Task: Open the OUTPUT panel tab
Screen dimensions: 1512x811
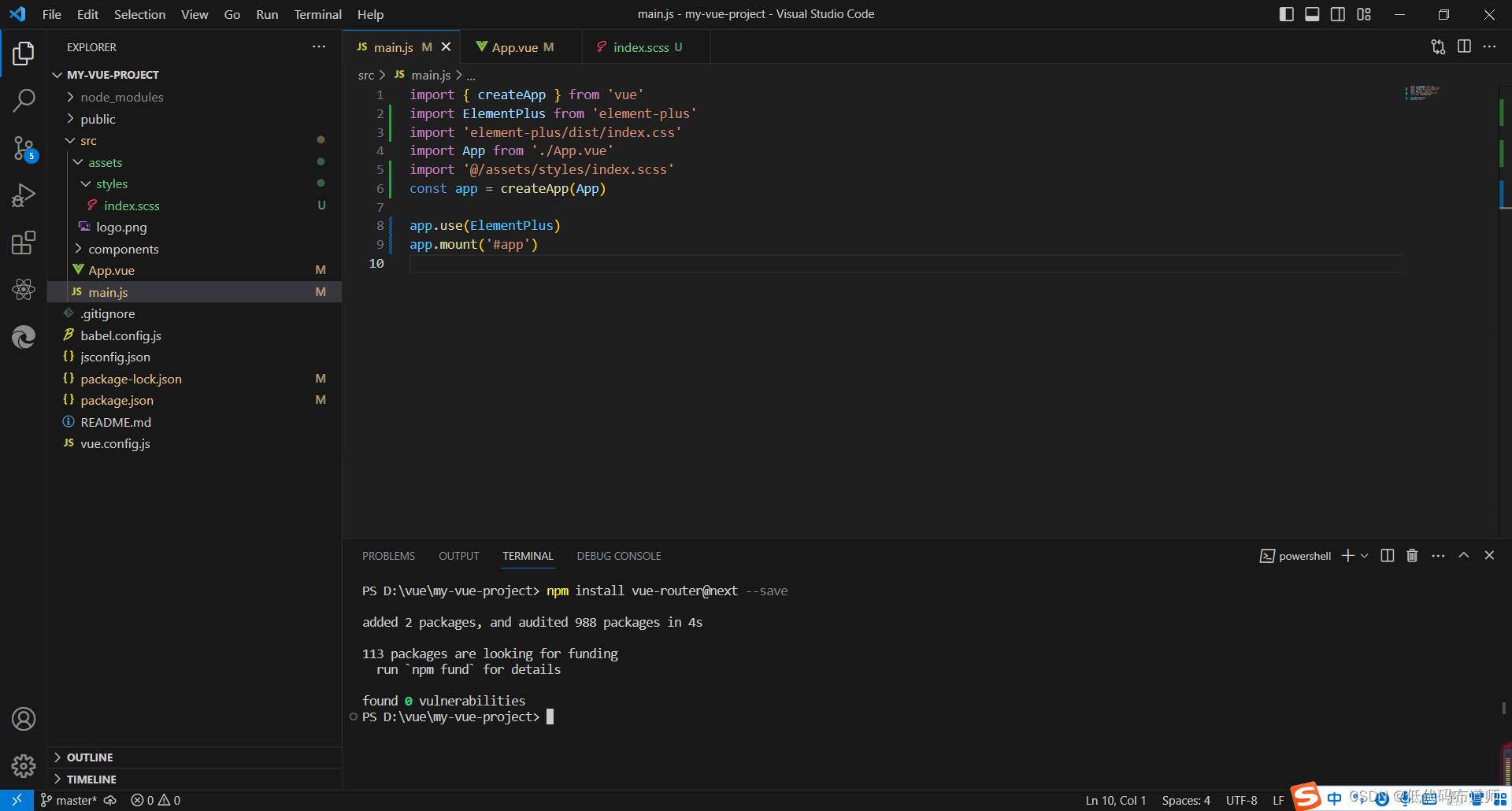Action: (x=459, y=556)
